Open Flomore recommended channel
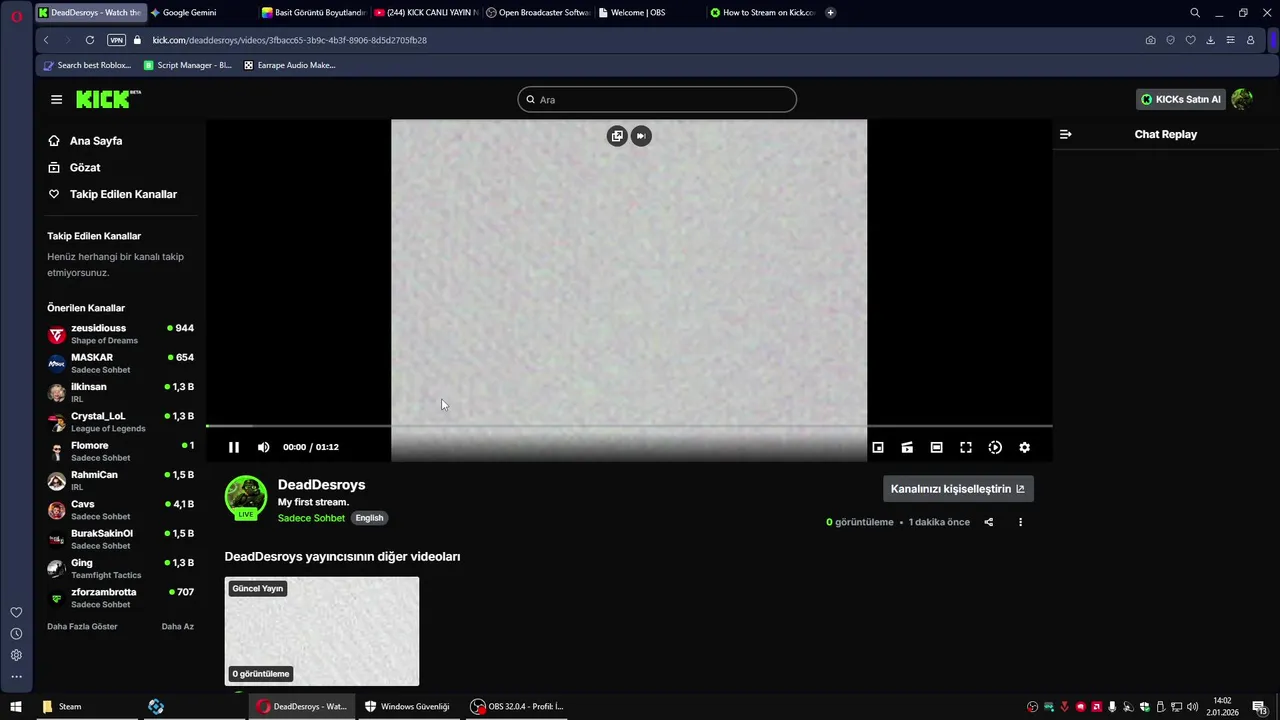The image size is (1280, 720). [x=121, y=451]
